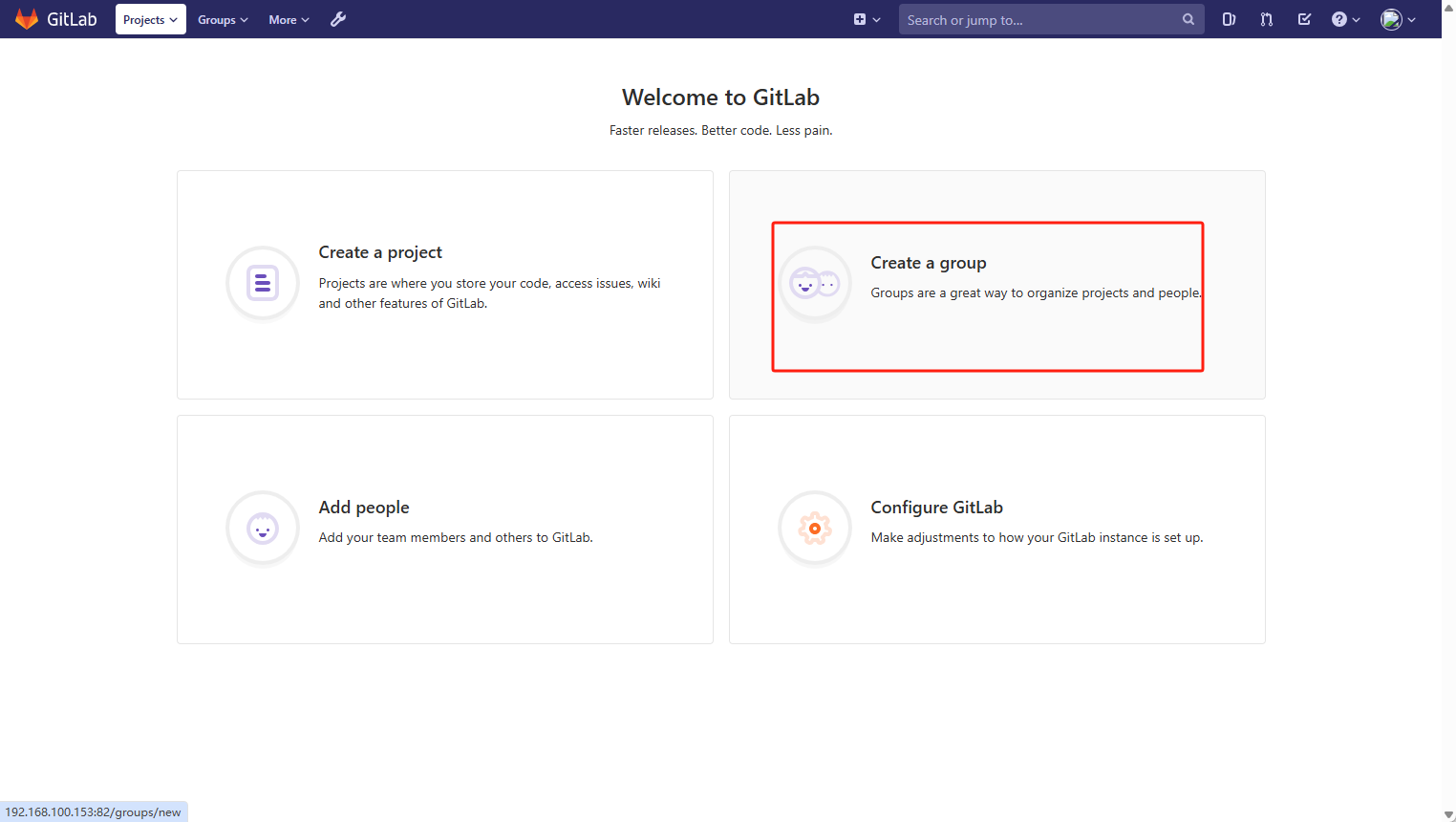Open the plus new-item dropdown
The width and height of the screenshot is (1456, 822).
point(867,19)
